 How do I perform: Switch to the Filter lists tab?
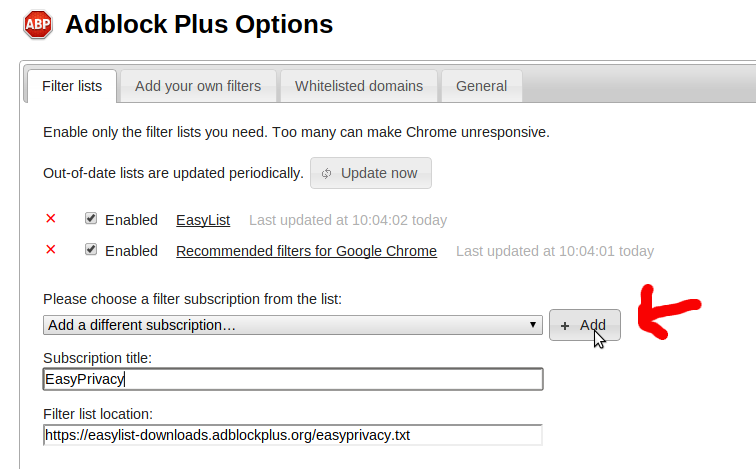(72, 86)
